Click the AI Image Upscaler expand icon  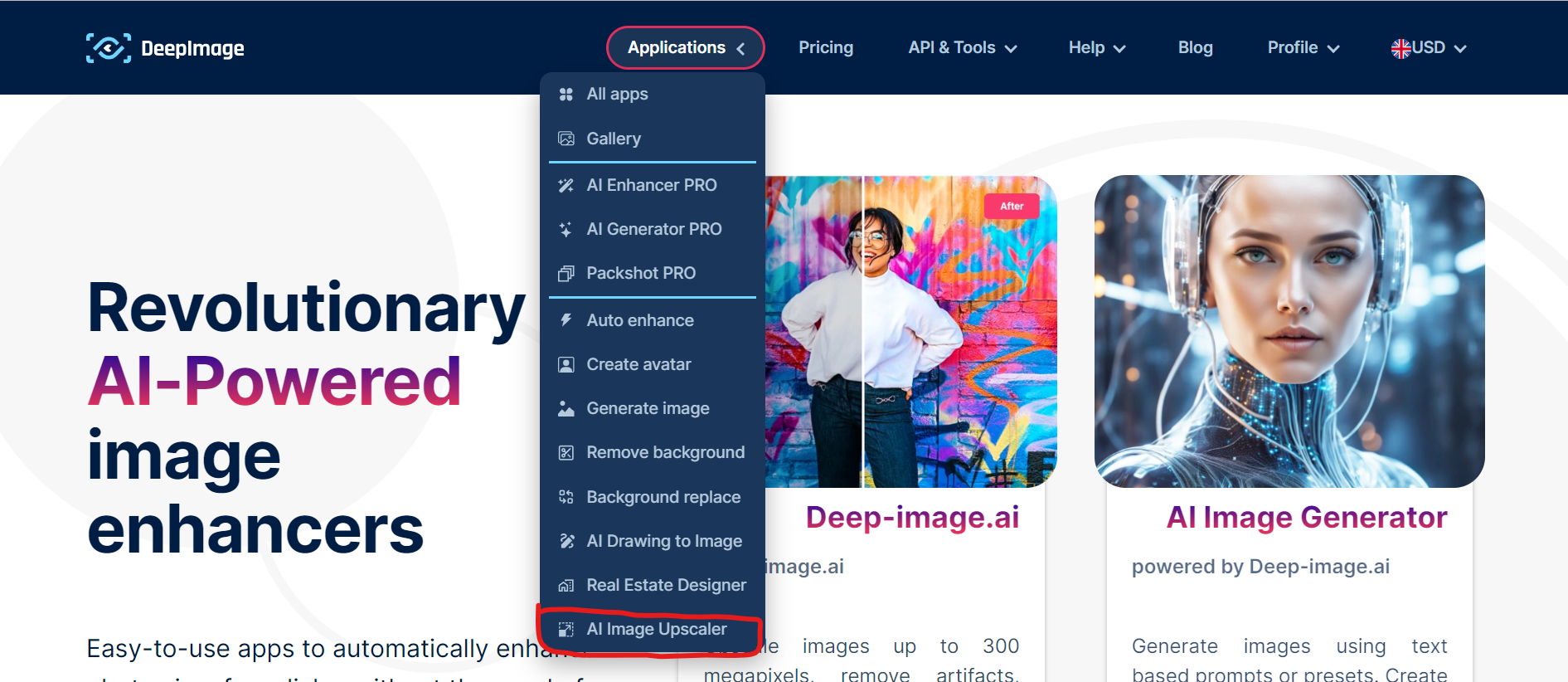point(566,629)
